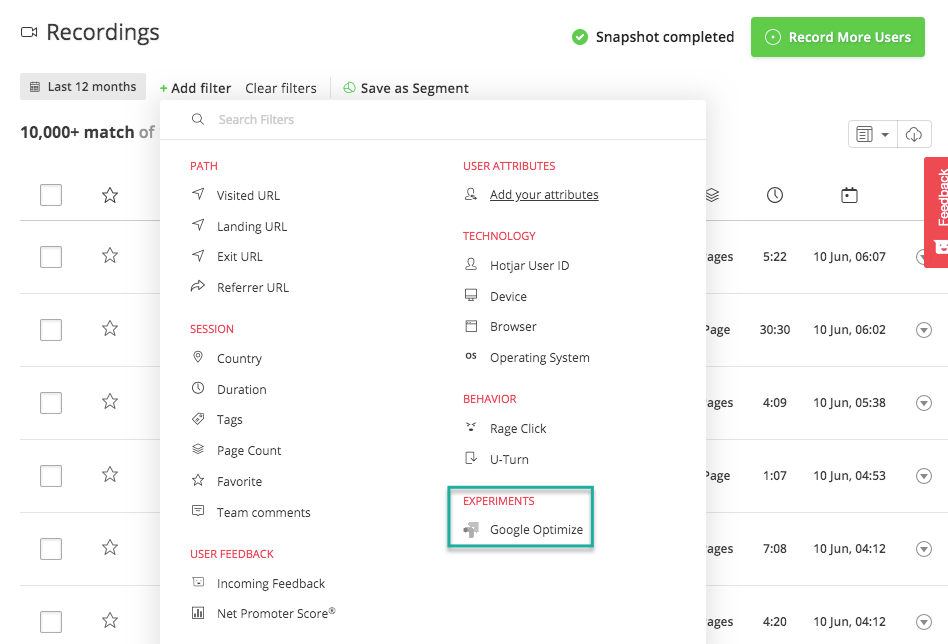Star the 5:22 recording as favorite
The width and height of the screenshot is (948, 644).
(x=109, y=255)
